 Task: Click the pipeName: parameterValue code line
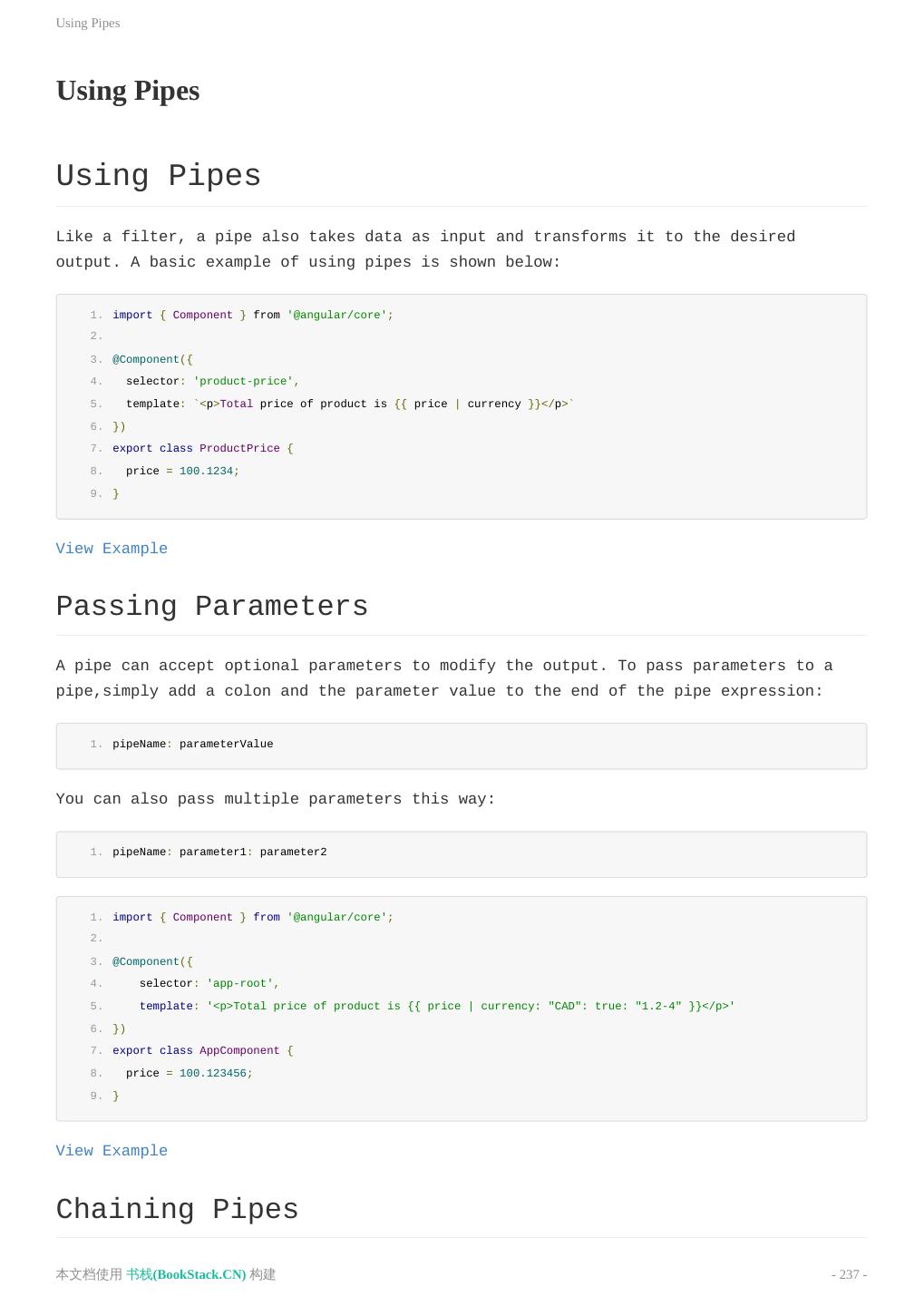(192, 745)
